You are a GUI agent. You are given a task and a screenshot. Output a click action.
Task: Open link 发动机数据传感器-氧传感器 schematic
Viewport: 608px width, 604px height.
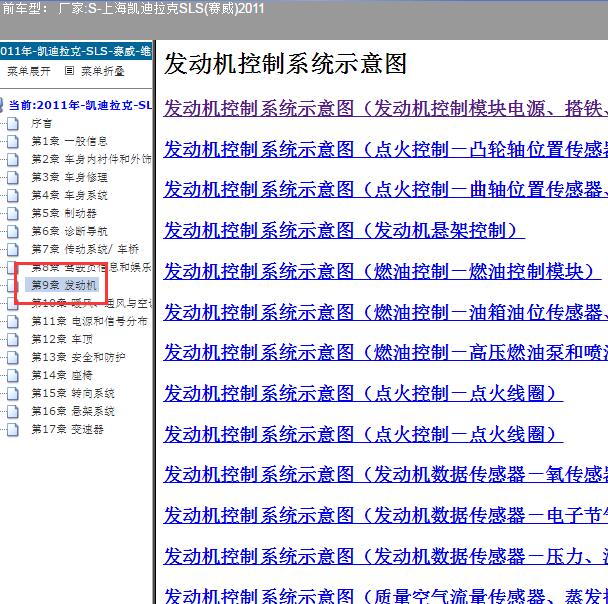click(385, 475)
